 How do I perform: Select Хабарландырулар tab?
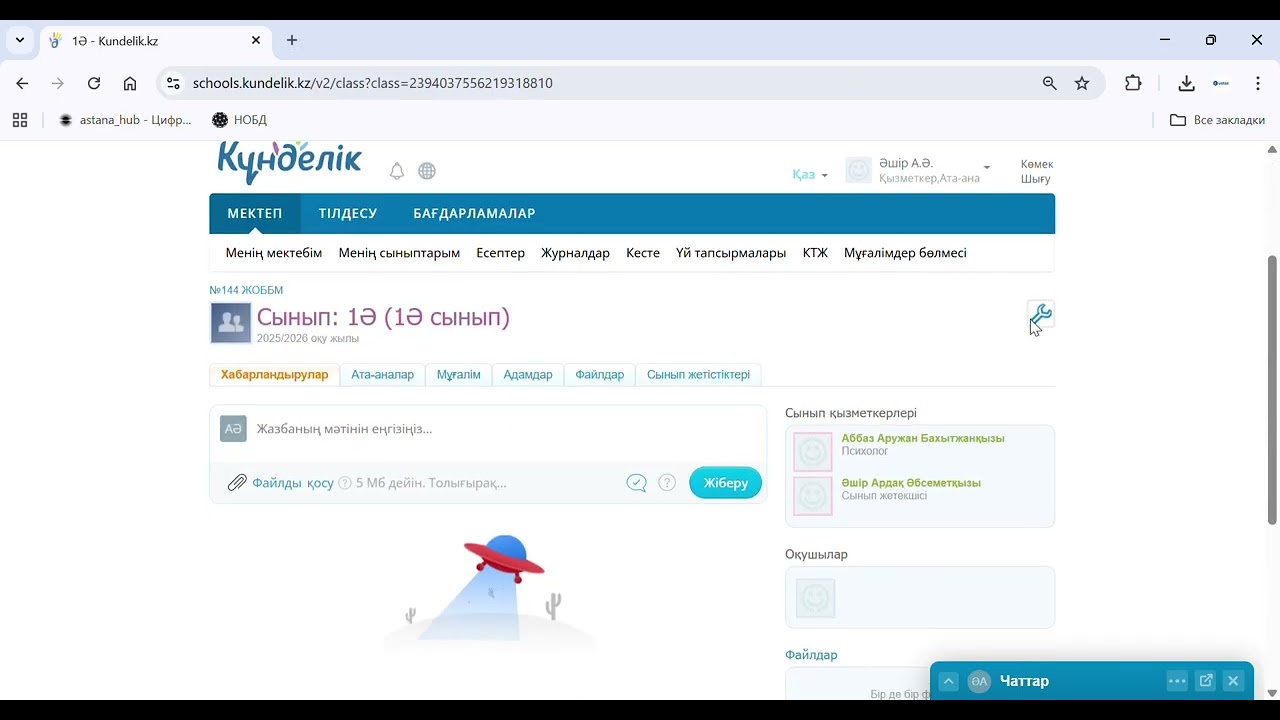274,375
